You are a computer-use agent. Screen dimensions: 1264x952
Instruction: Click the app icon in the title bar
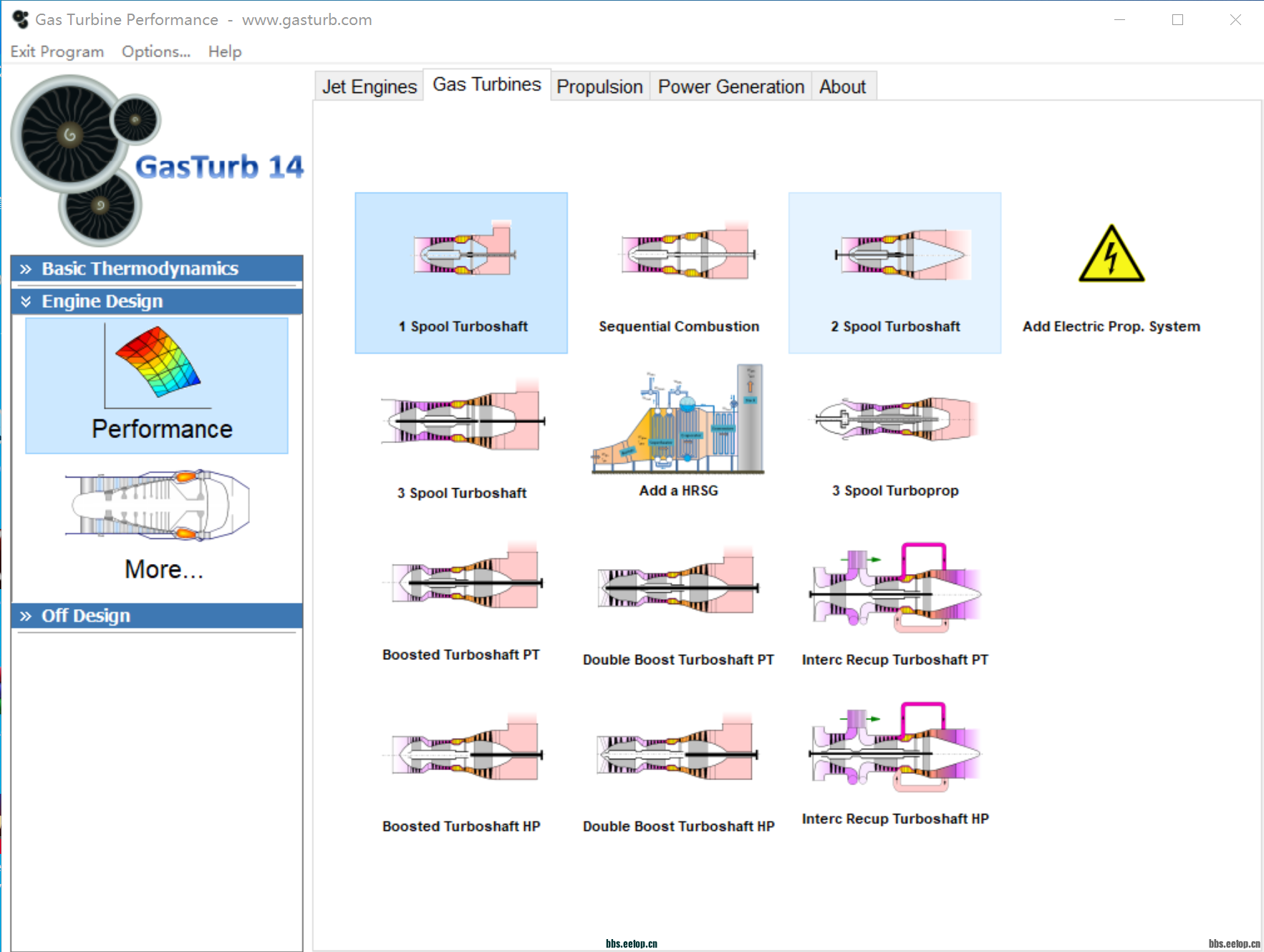click(20, 20)
